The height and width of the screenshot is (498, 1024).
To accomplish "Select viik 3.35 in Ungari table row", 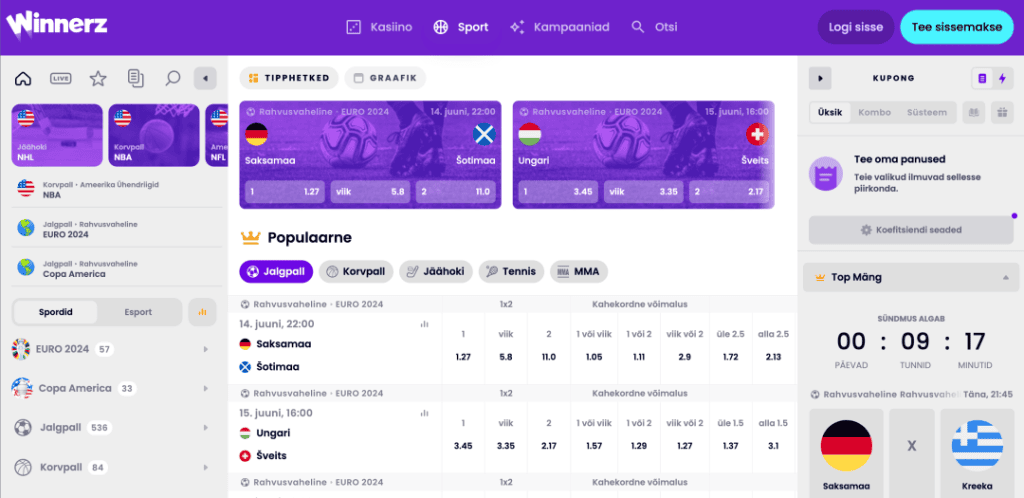I will pyautogui.click(x=505, y=435).
